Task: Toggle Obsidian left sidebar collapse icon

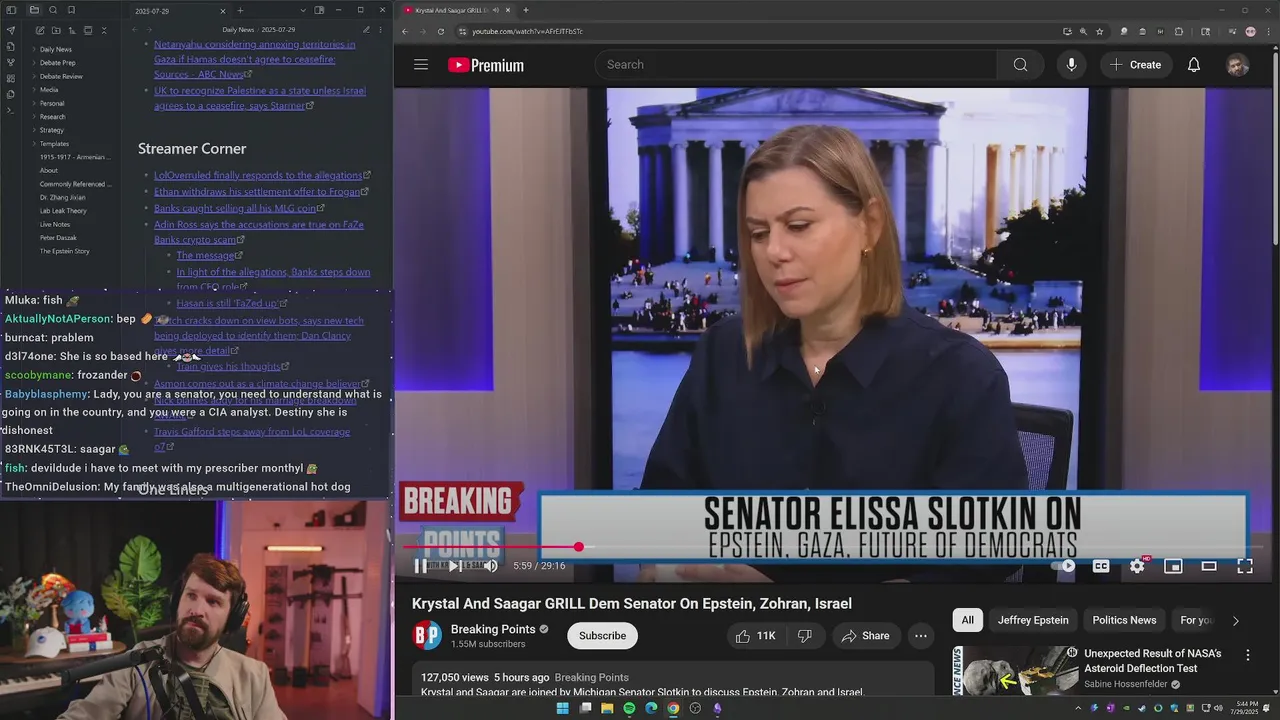Action: 10,10
